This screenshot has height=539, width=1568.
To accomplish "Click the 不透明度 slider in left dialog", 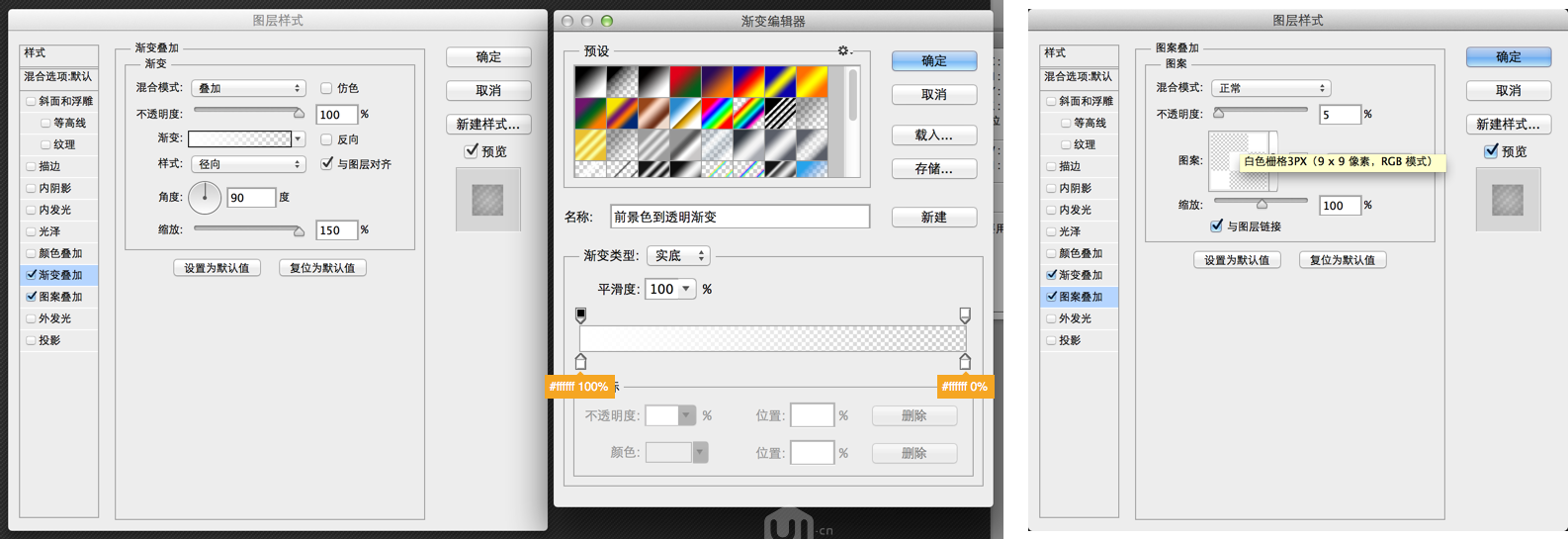I will 248,112.
